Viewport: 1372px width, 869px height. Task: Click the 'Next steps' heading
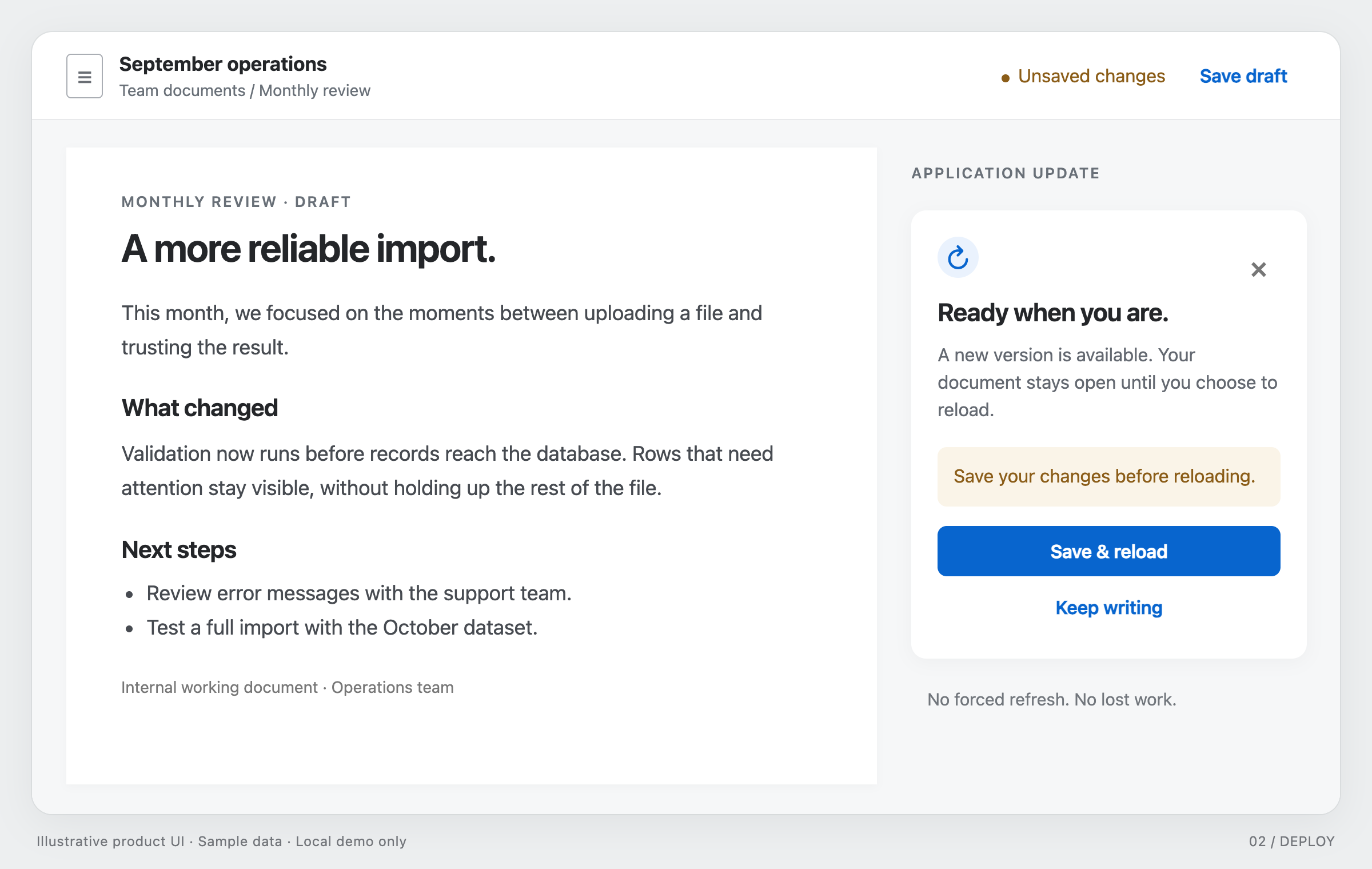[179, 550]
